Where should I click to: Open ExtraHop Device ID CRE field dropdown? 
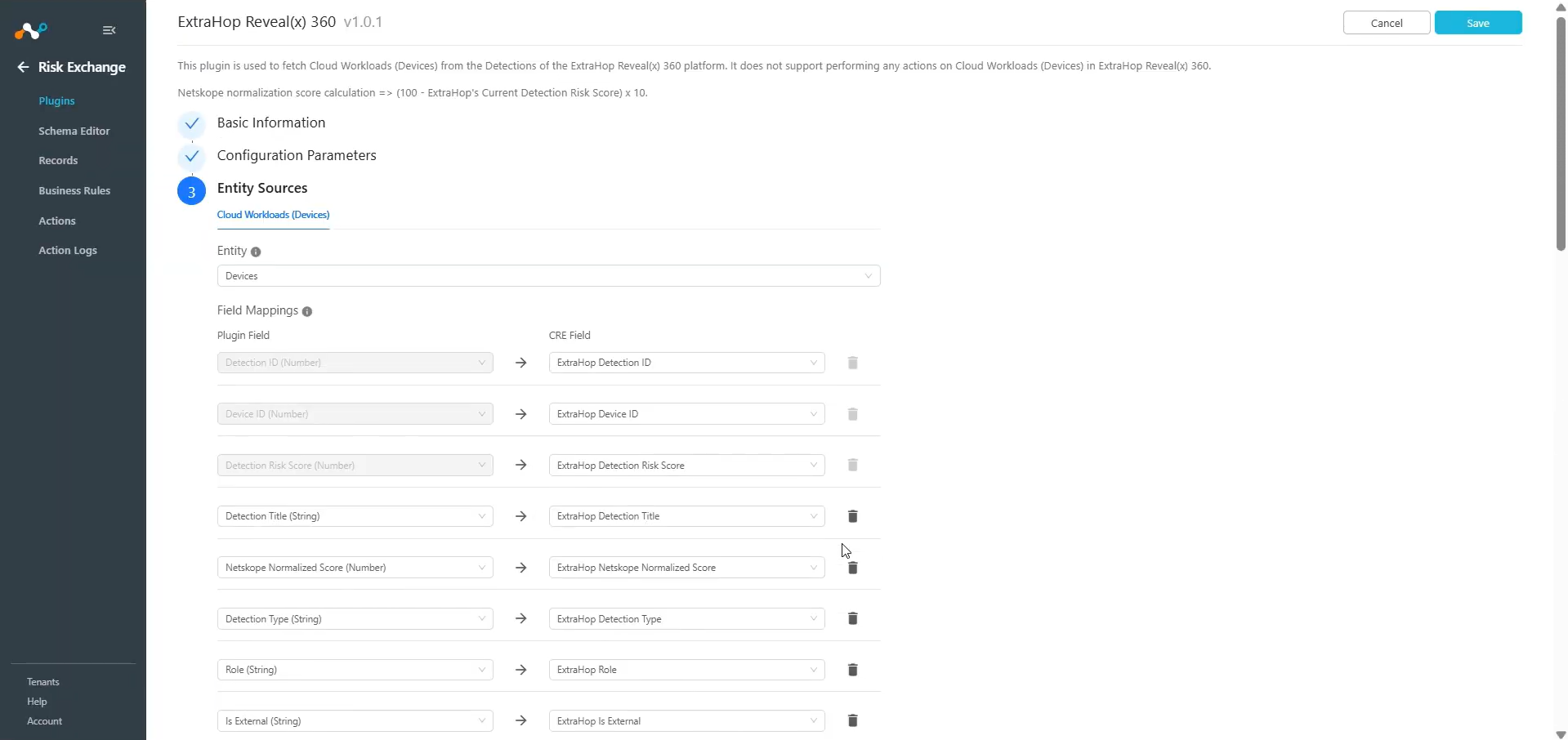click(x=686, y=414)
